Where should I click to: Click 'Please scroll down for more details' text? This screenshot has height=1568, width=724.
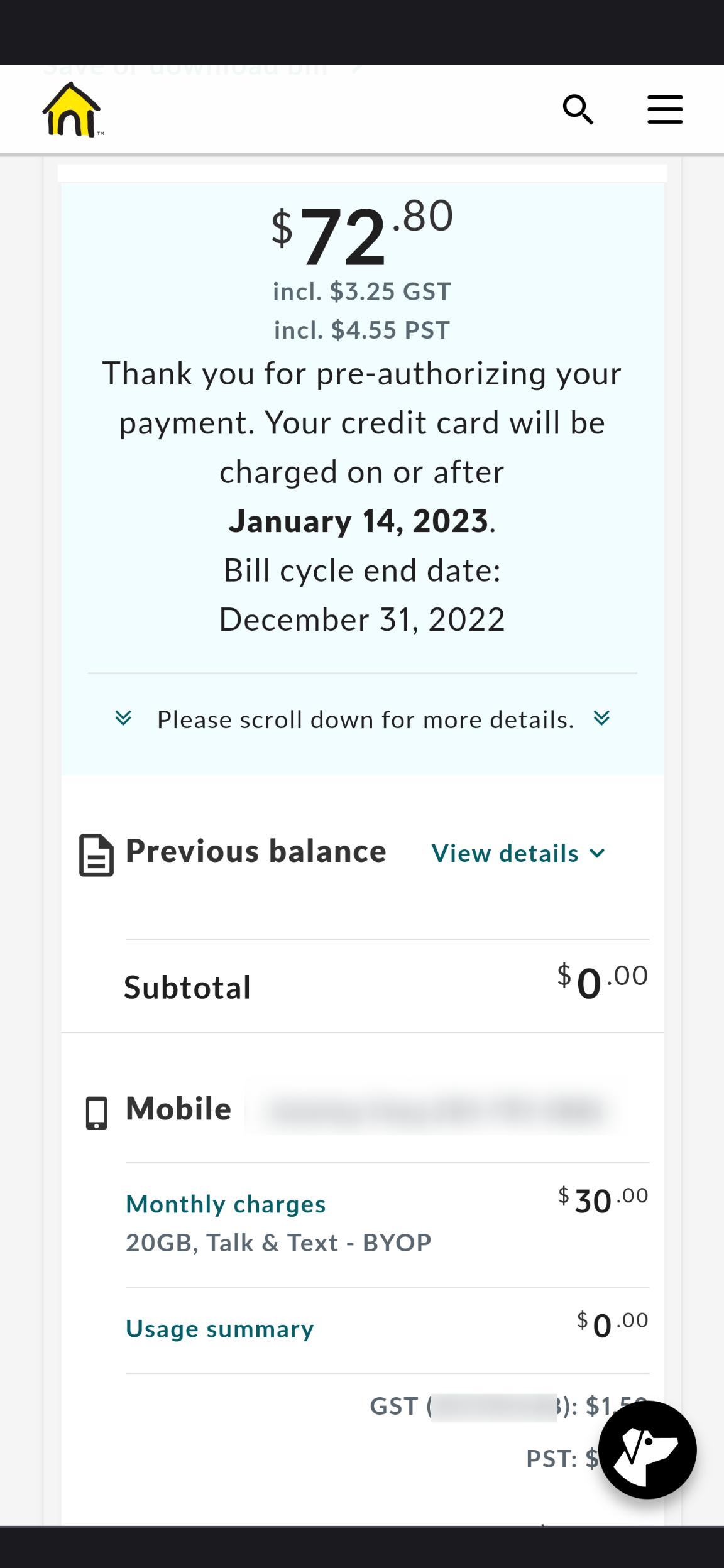pyautogui.click(x=365, y=719)
